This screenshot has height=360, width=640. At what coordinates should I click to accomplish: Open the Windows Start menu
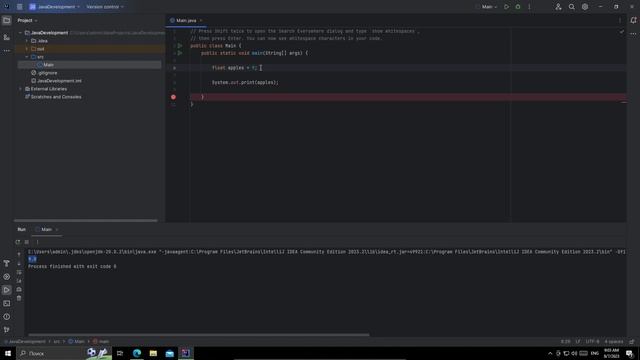tap(8, 353)
